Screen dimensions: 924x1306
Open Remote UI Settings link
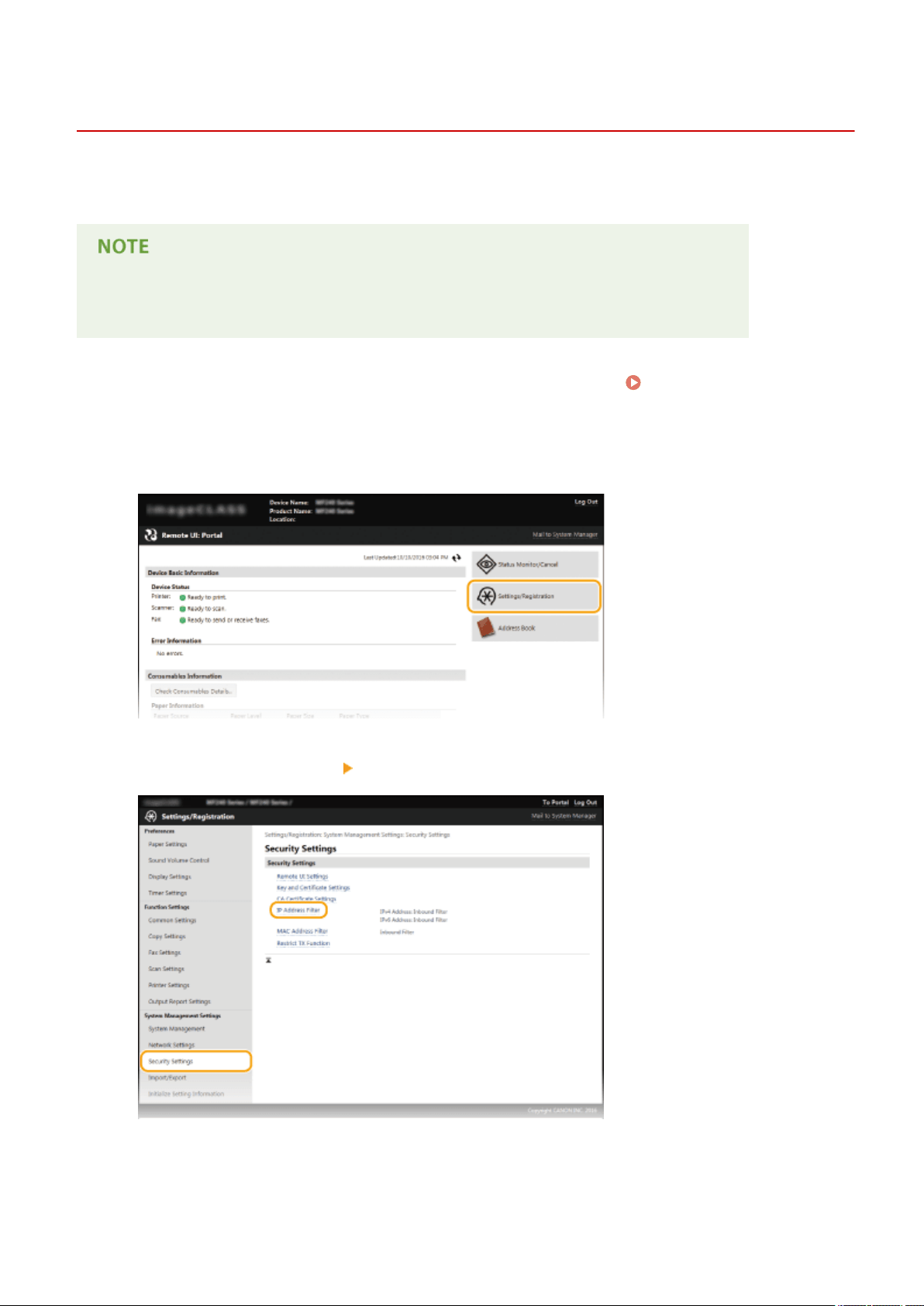302,876
